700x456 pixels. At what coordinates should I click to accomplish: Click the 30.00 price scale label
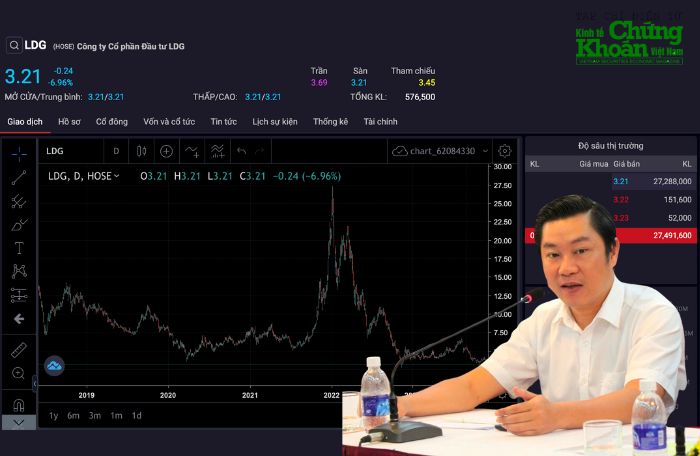[503, 167]
